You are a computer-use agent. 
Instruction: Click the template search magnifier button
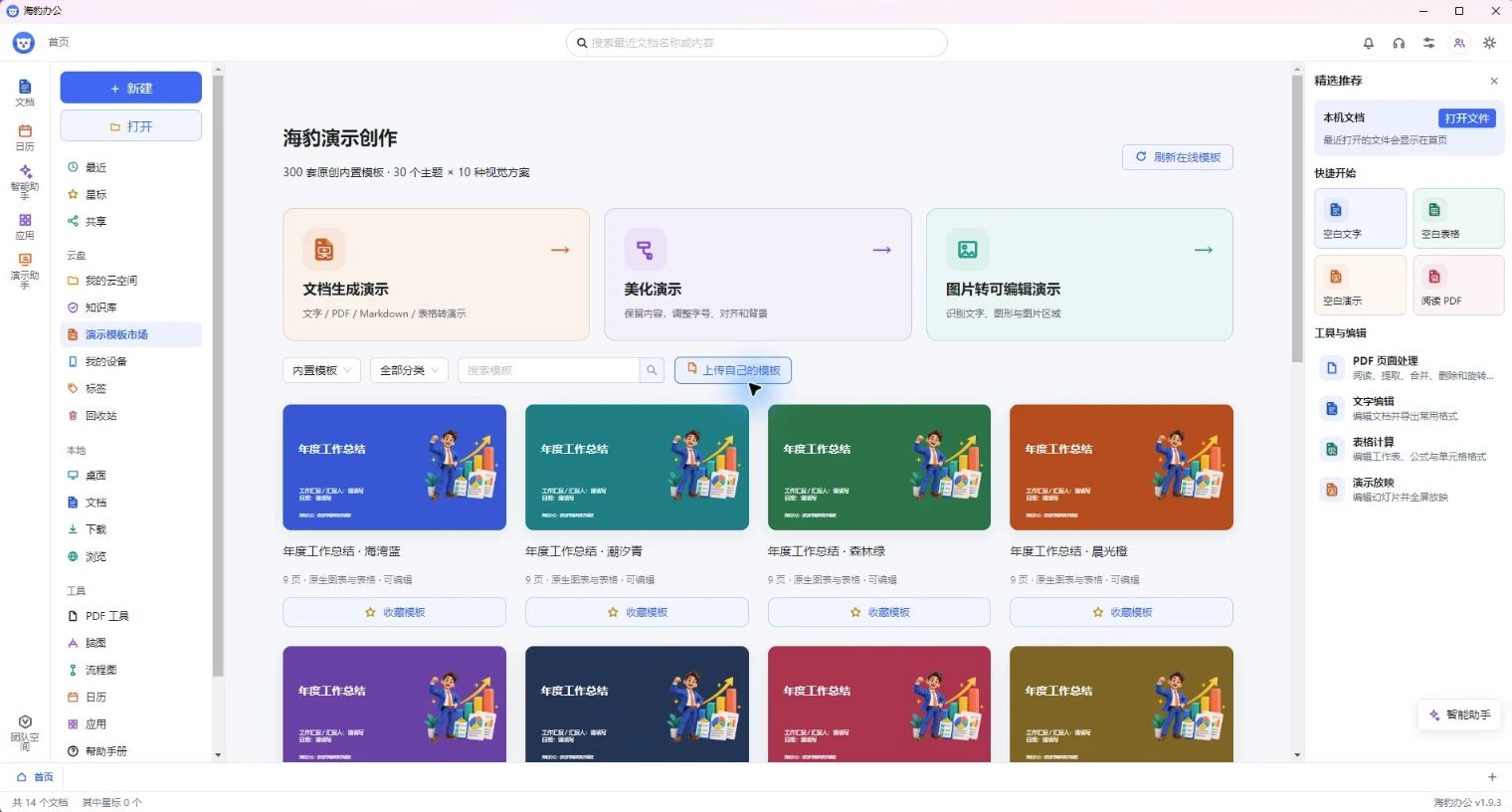click(652, 370)
